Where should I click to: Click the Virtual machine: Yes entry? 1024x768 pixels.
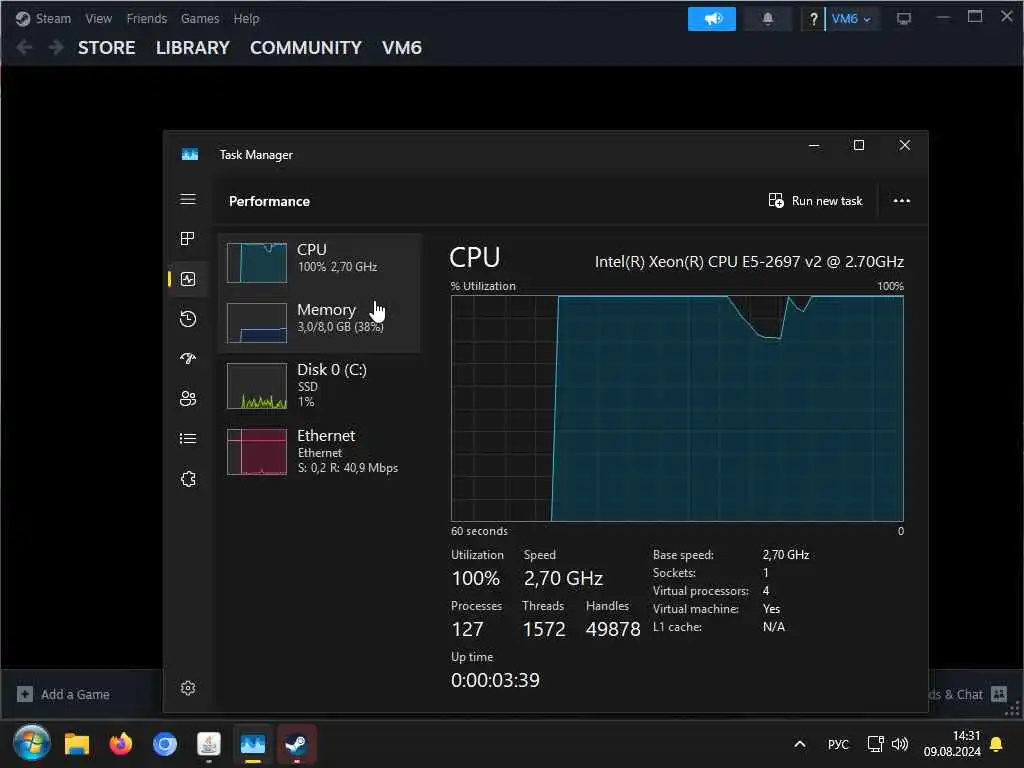click(716, 609)
